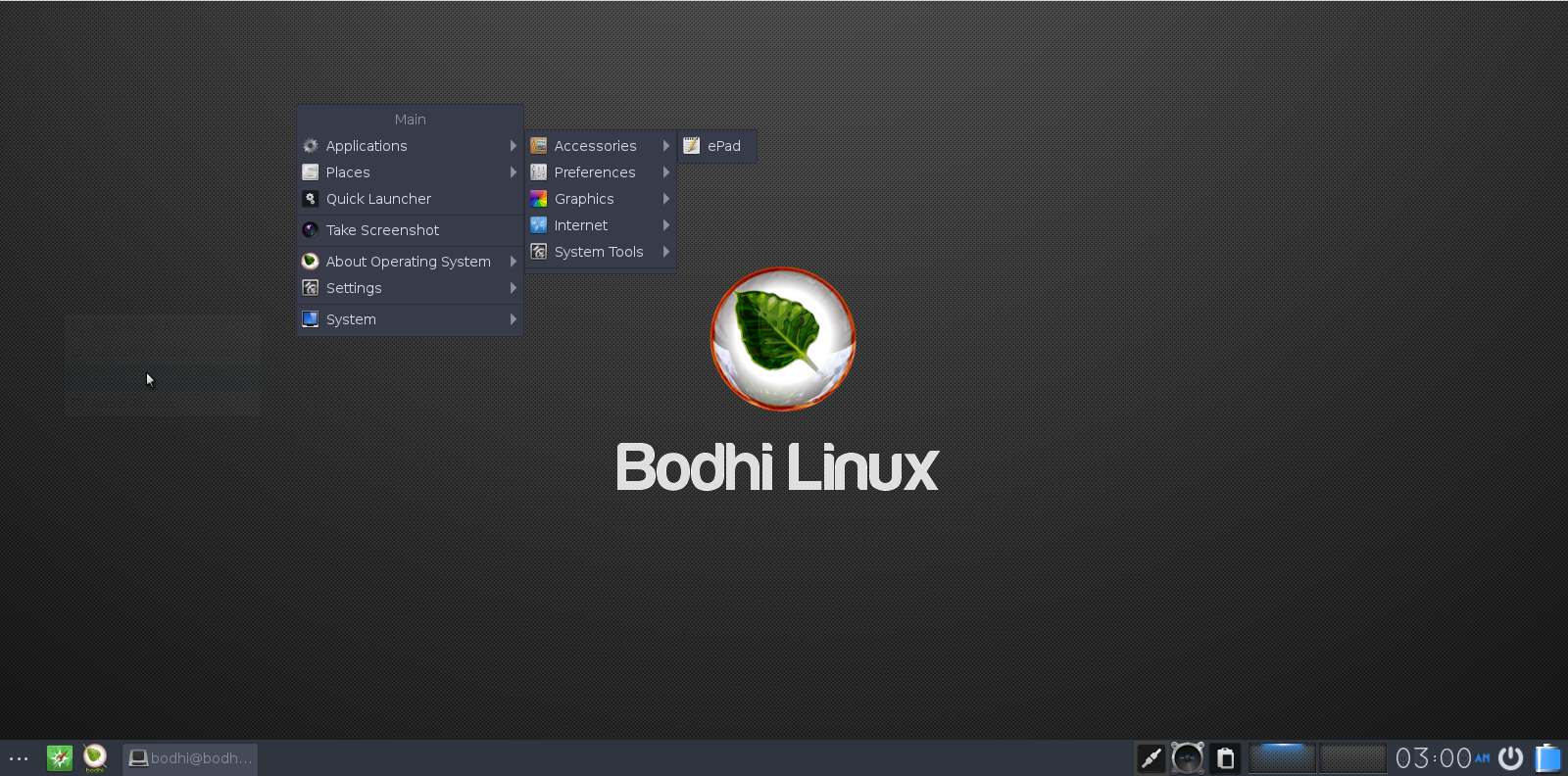Launch the web browser compass icon
This screenshot has height=776, width=1568.
60,758
